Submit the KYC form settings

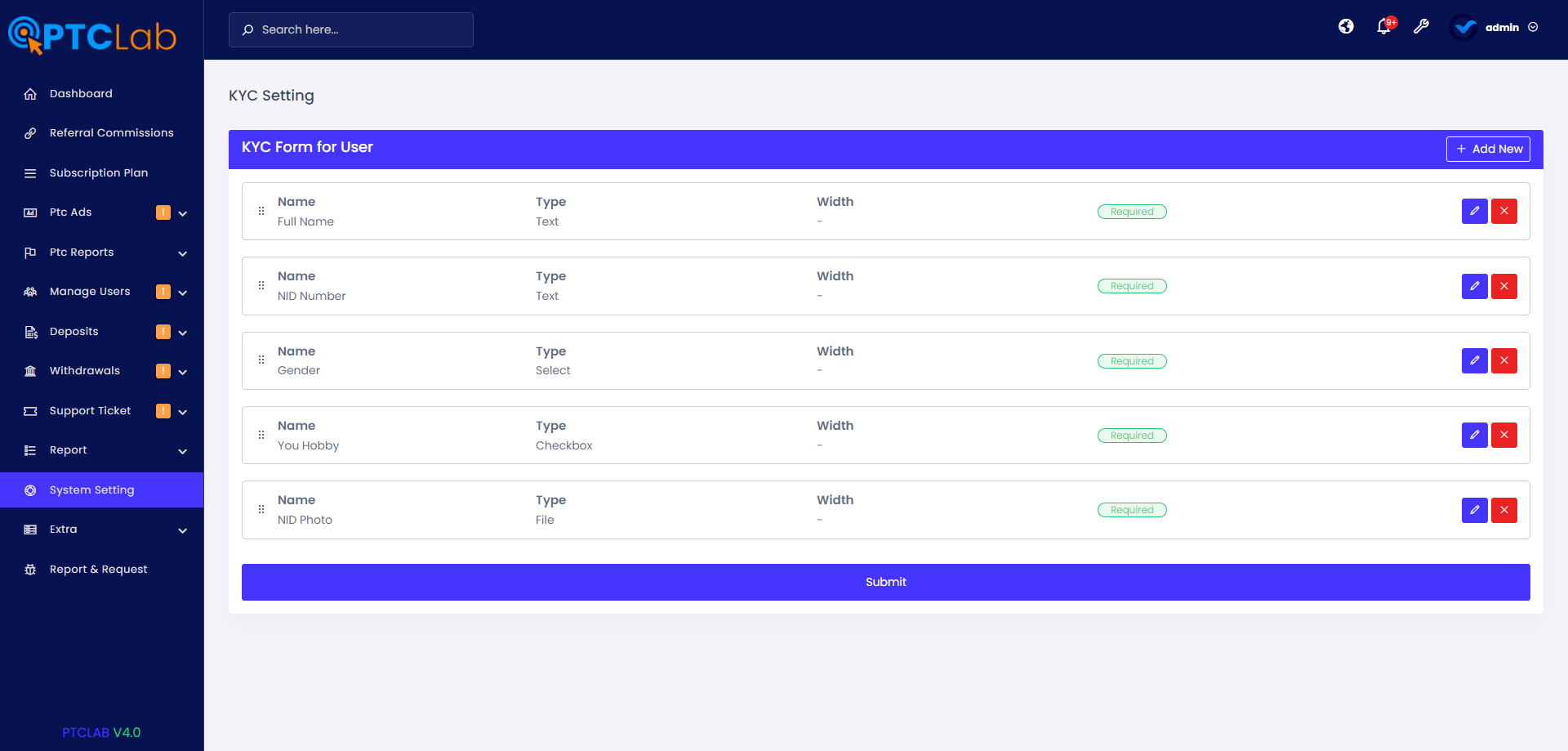[886, 582]
